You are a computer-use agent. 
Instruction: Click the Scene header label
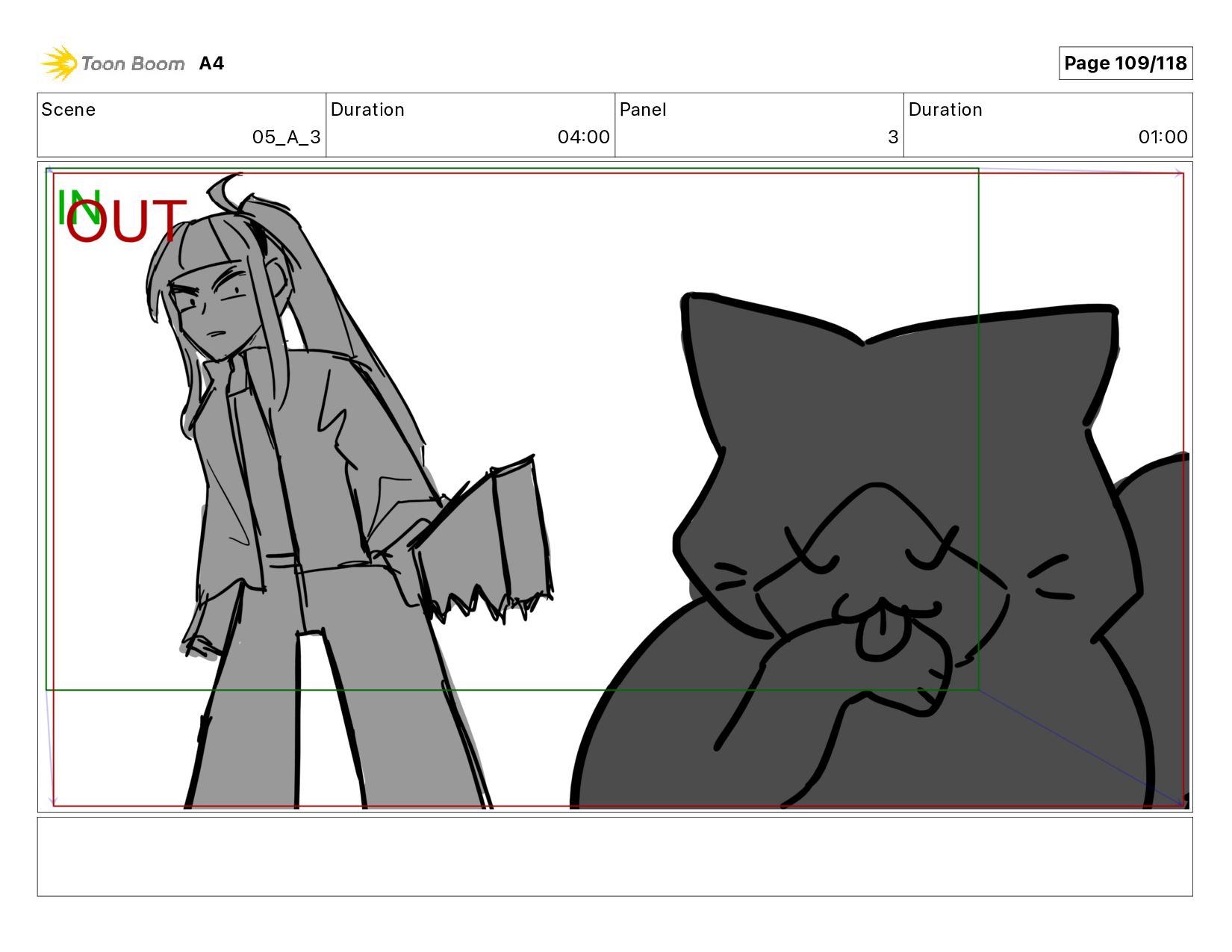point(69,110)
